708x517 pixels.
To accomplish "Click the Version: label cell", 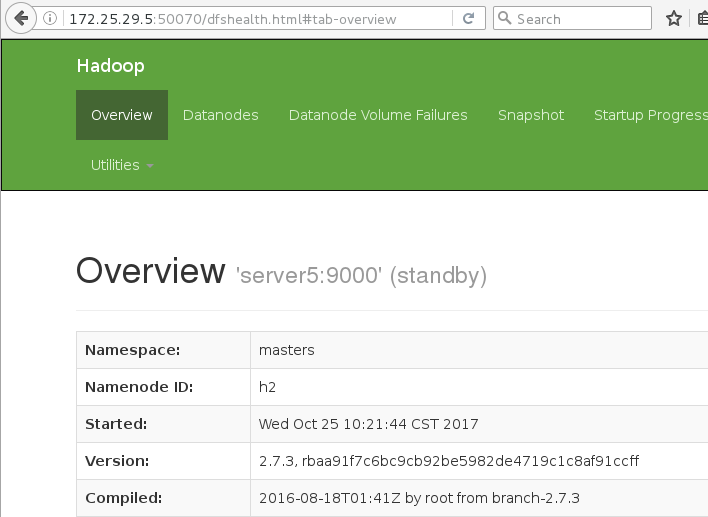I will click(163, 461).
